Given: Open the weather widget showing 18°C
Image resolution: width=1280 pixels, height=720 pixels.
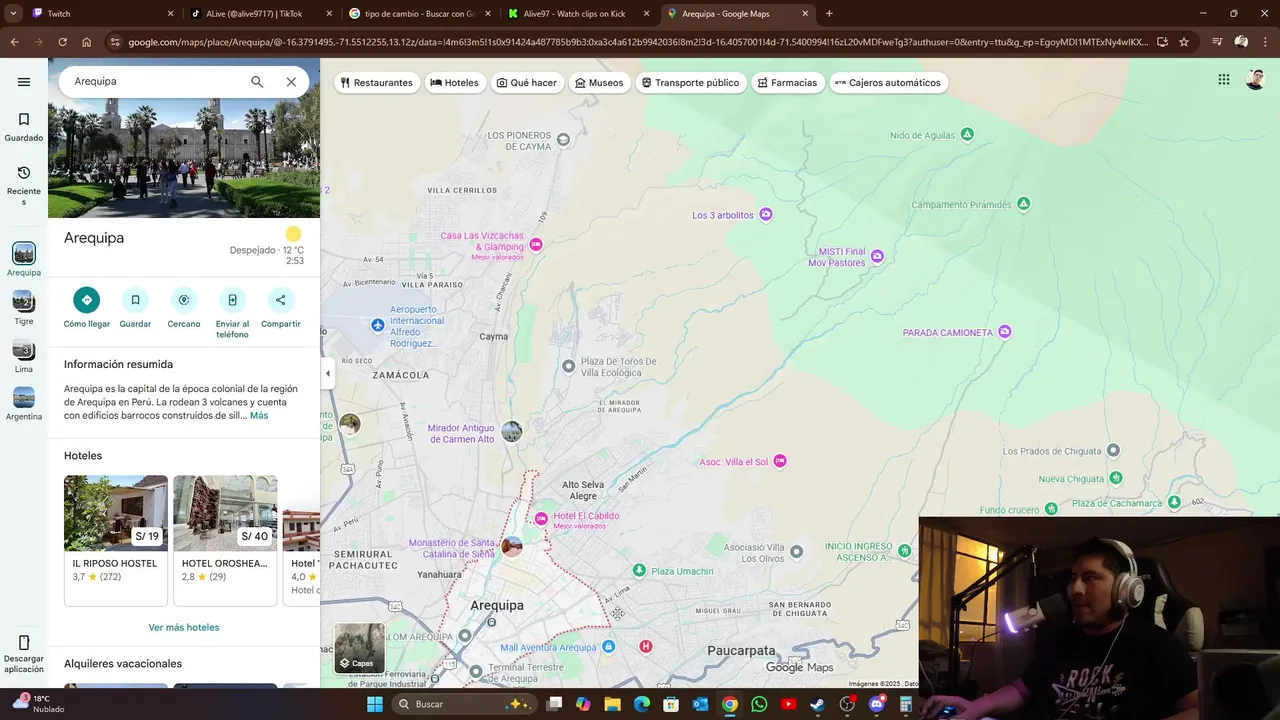Looking at the screenshot, I should 37,704.
